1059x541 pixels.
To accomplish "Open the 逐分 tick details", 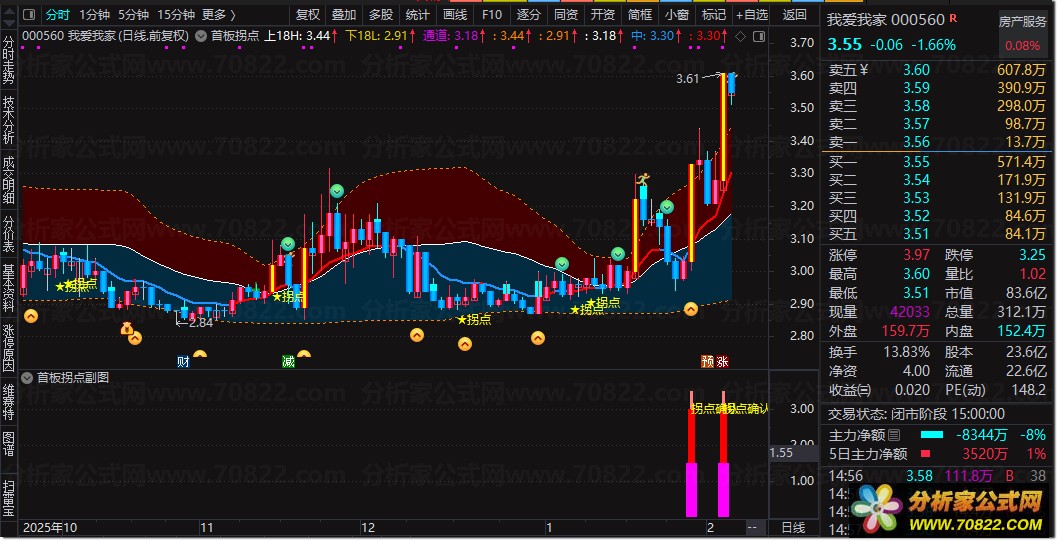I will point(528,14).
